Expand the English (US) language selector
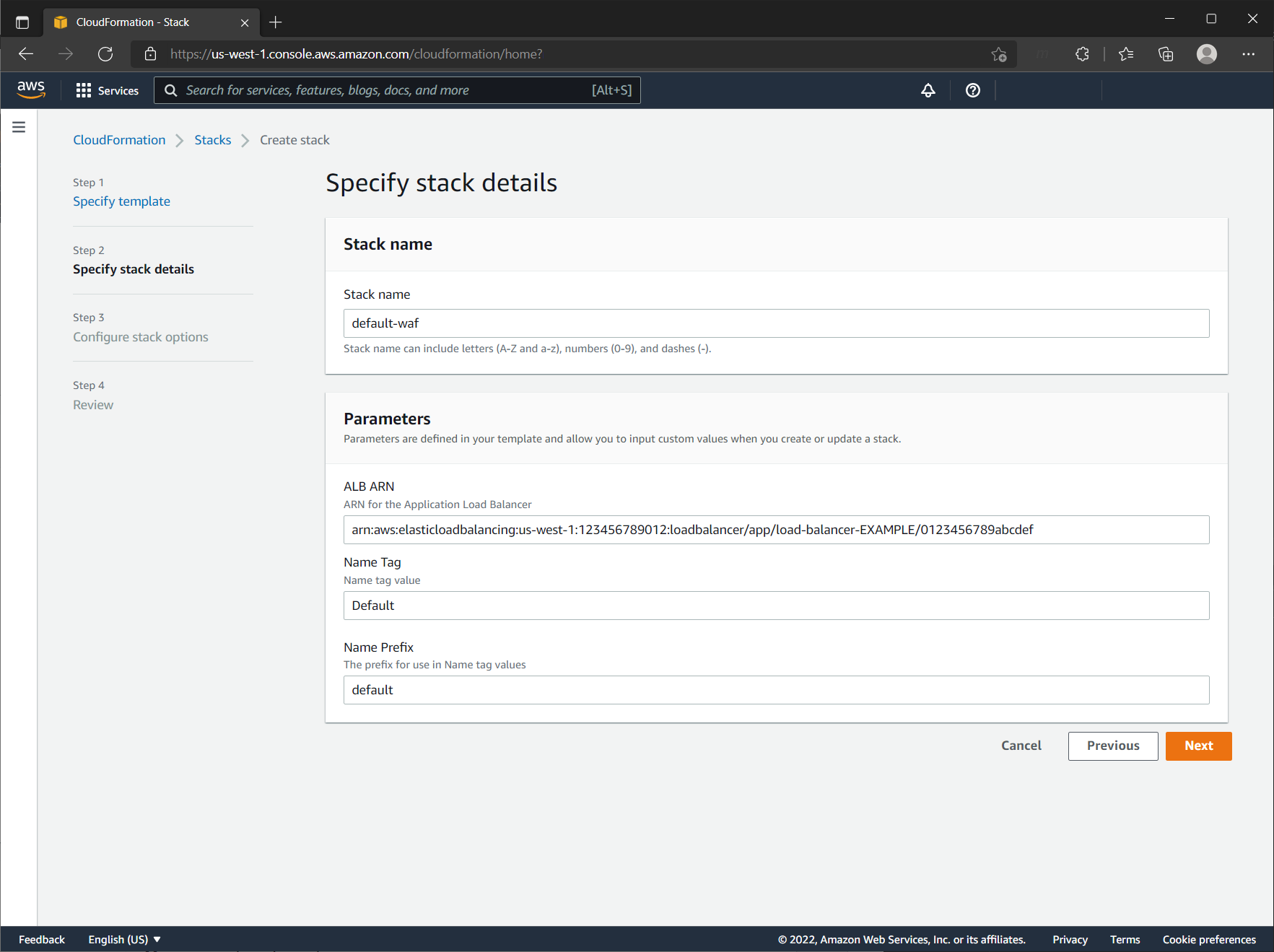Screen dimensions: 1274x952 [x=124, y=939]
